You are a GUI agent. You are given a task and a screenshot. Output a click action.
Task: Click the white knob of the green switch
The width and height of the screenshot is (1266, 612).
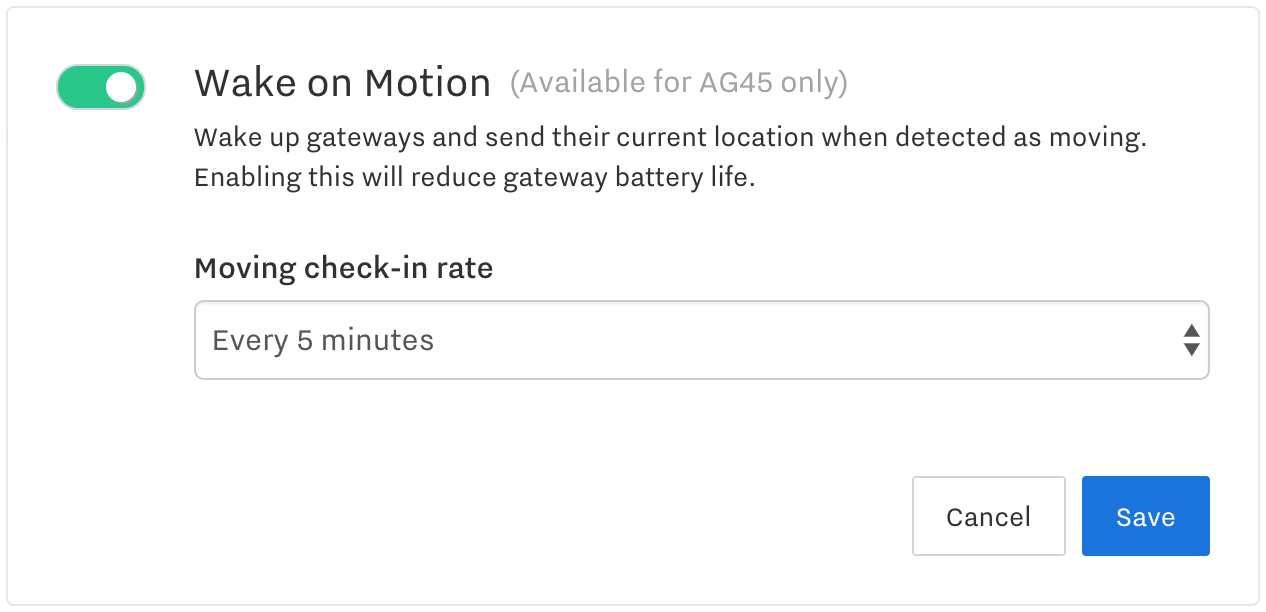(122, 87)
